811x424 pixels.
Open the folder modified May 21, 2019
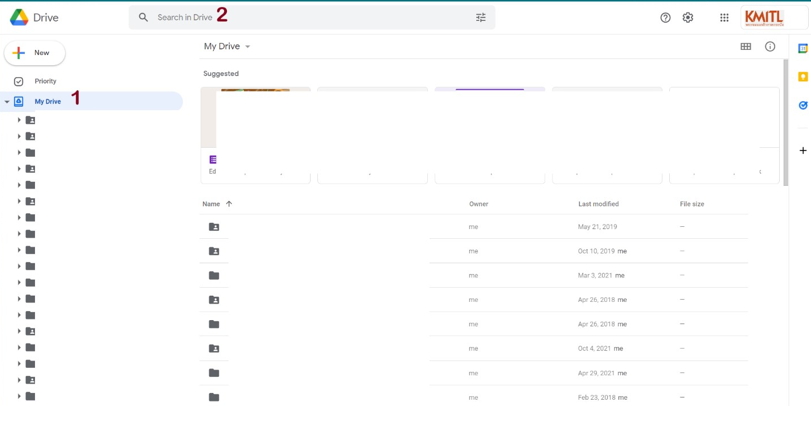click(x=214, y=227)
